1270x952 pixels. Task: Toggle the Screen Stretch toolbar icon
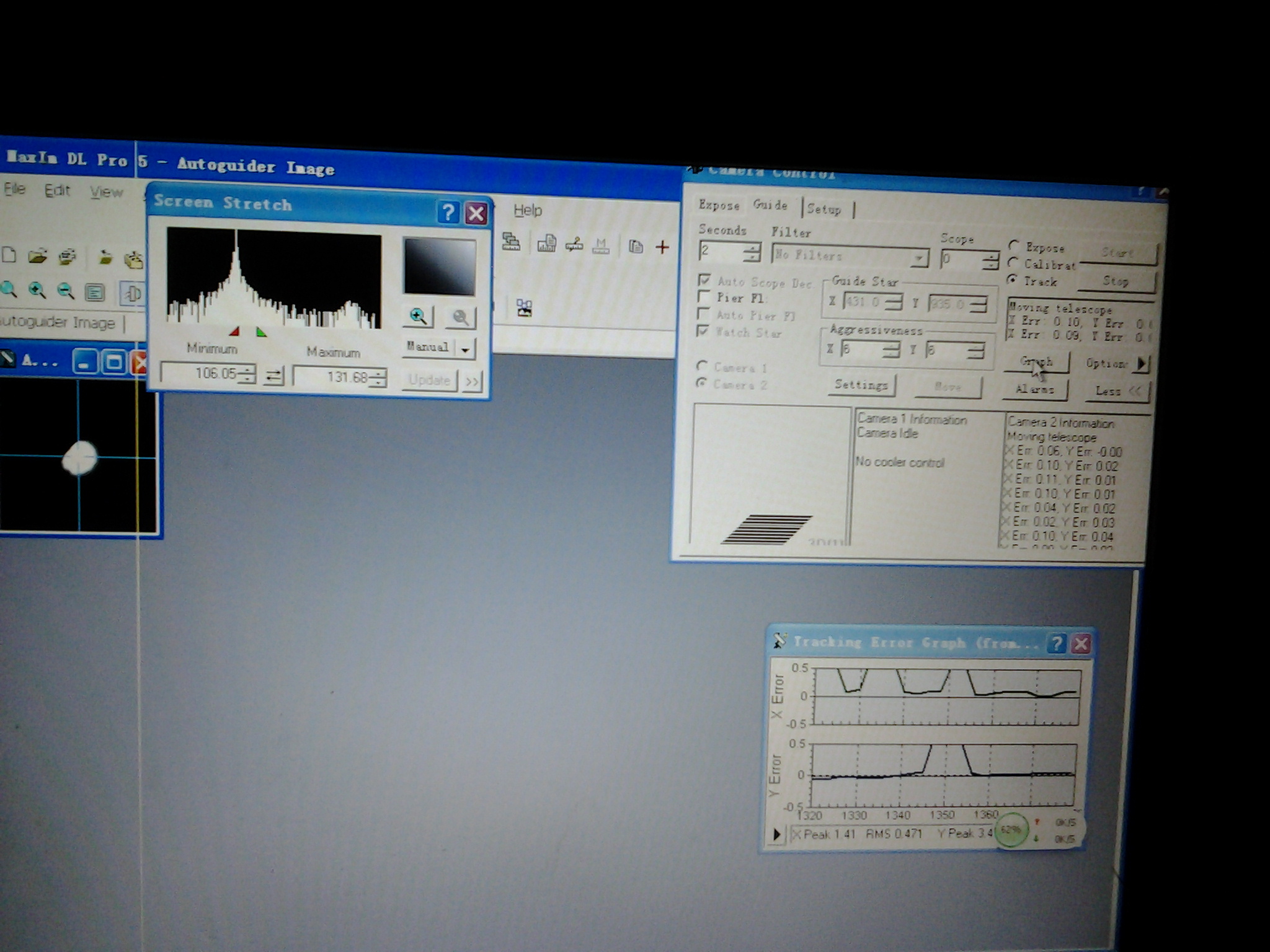131,293
